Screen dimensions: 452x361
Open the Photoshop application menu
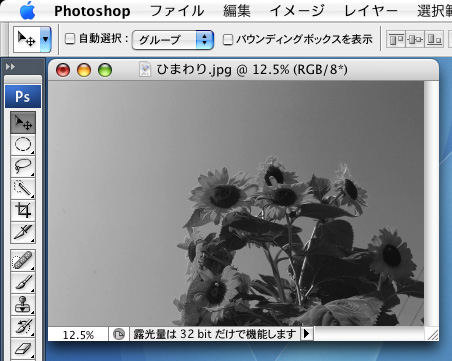(x=92, y=11)
